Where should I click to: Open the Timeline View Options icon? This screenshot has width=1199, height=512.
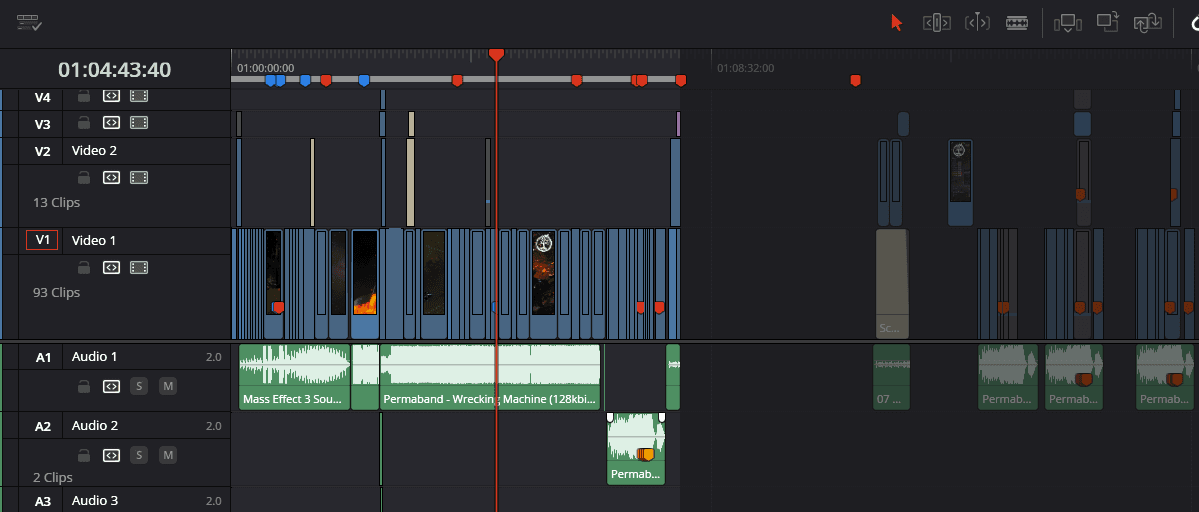tap(29, 22)
